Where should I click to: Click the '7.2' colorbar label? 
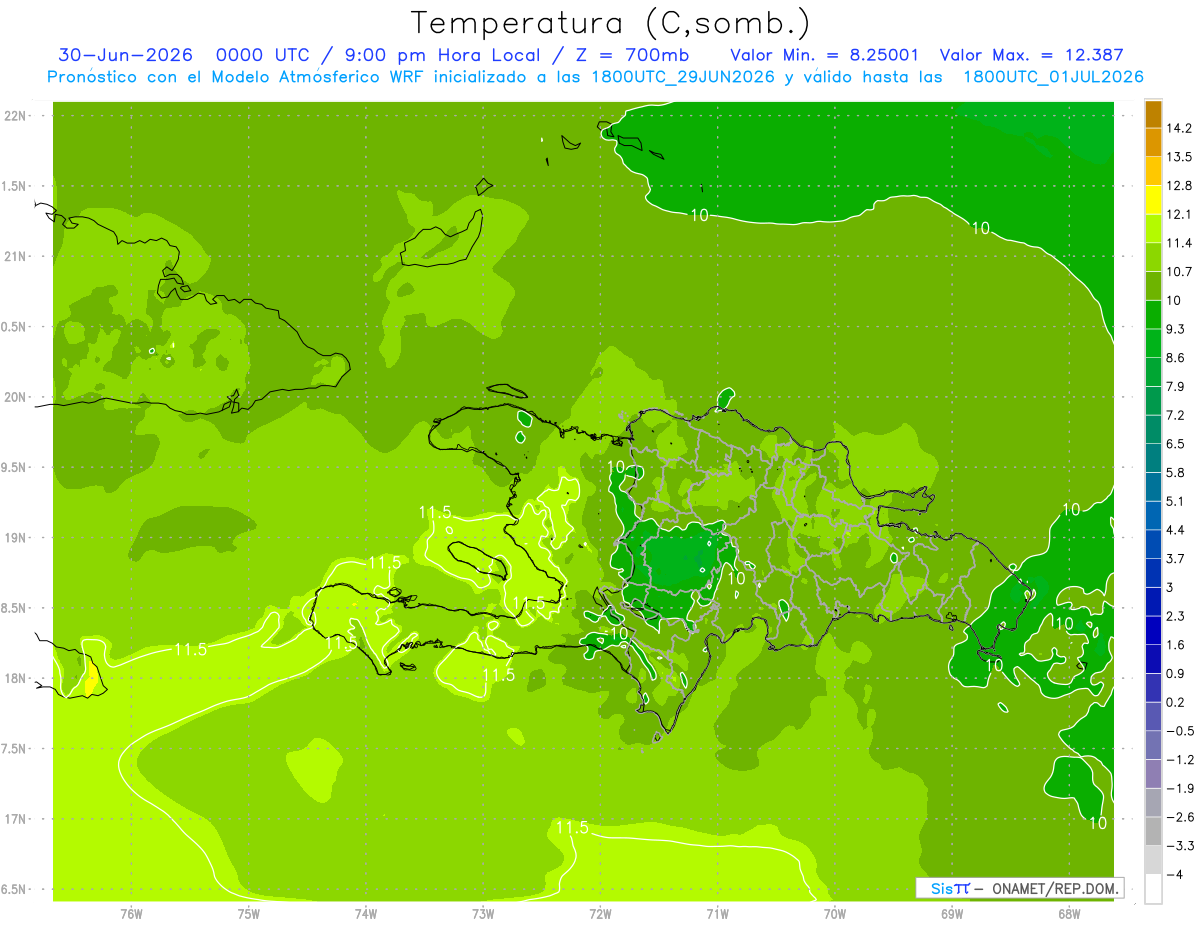coord(1176,415)
